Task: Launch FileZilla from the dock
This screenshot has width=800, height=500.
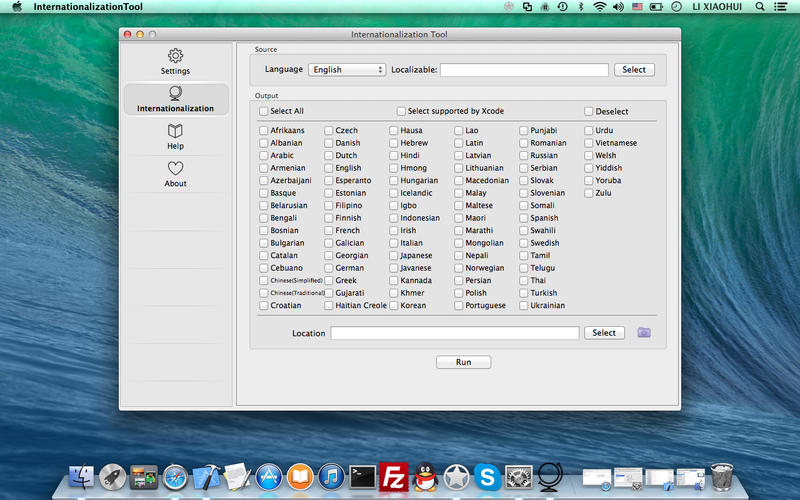Action: tap(392, 477)
